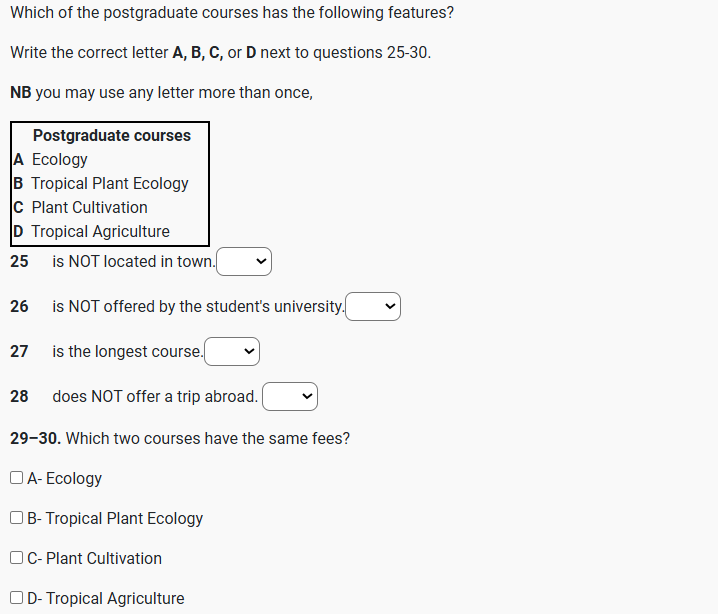Select the 'C- Plant Cultivation' checkbox
Screen dimensions: 718x614
click(x=17, y=558)
